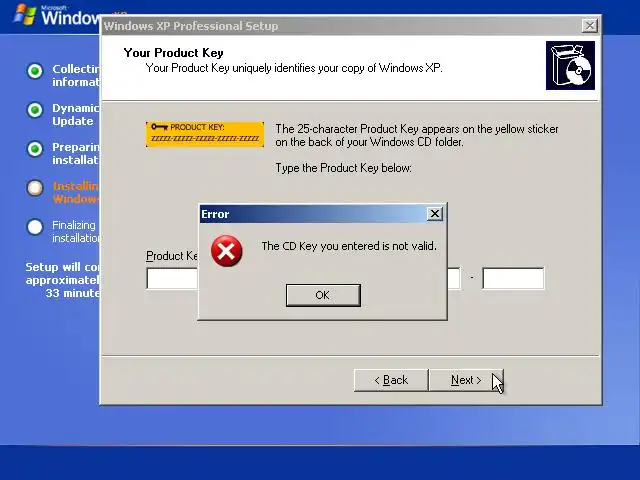Viewport: 640px width, 480px height.
Task: Click the 'Your Product Key uniquely identifies' description
Action: [x=294, y=68]
